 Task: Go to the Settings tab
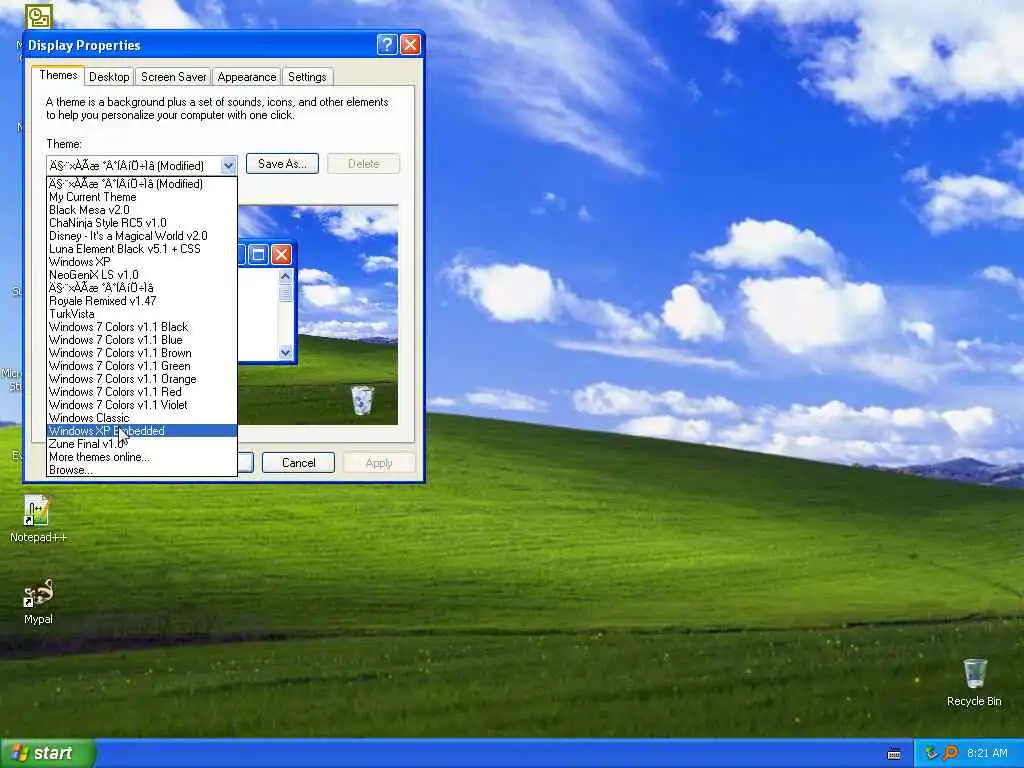[307, 76]
